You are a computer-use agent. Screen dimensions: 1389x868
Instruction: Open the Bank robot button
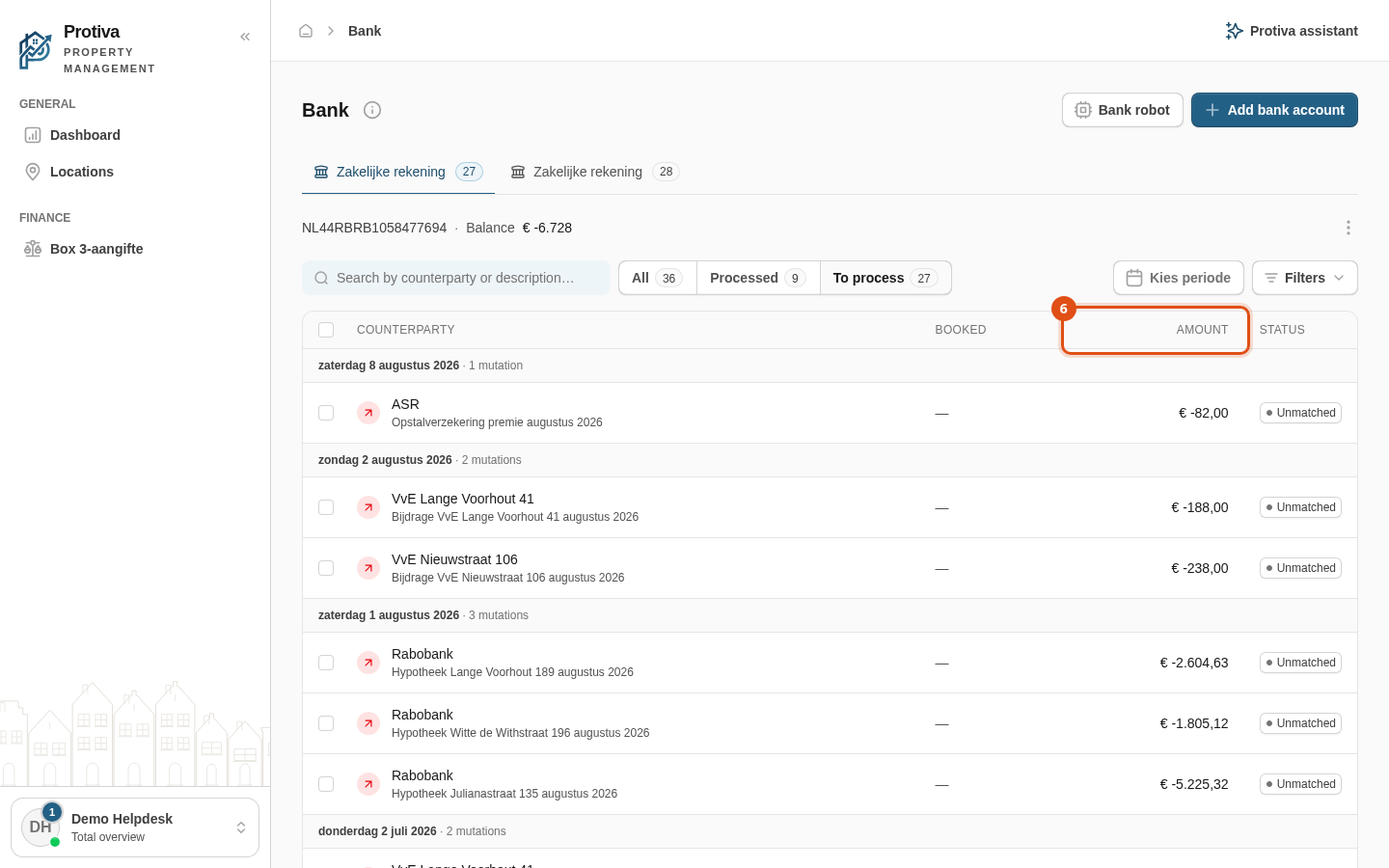[1122, 110]
